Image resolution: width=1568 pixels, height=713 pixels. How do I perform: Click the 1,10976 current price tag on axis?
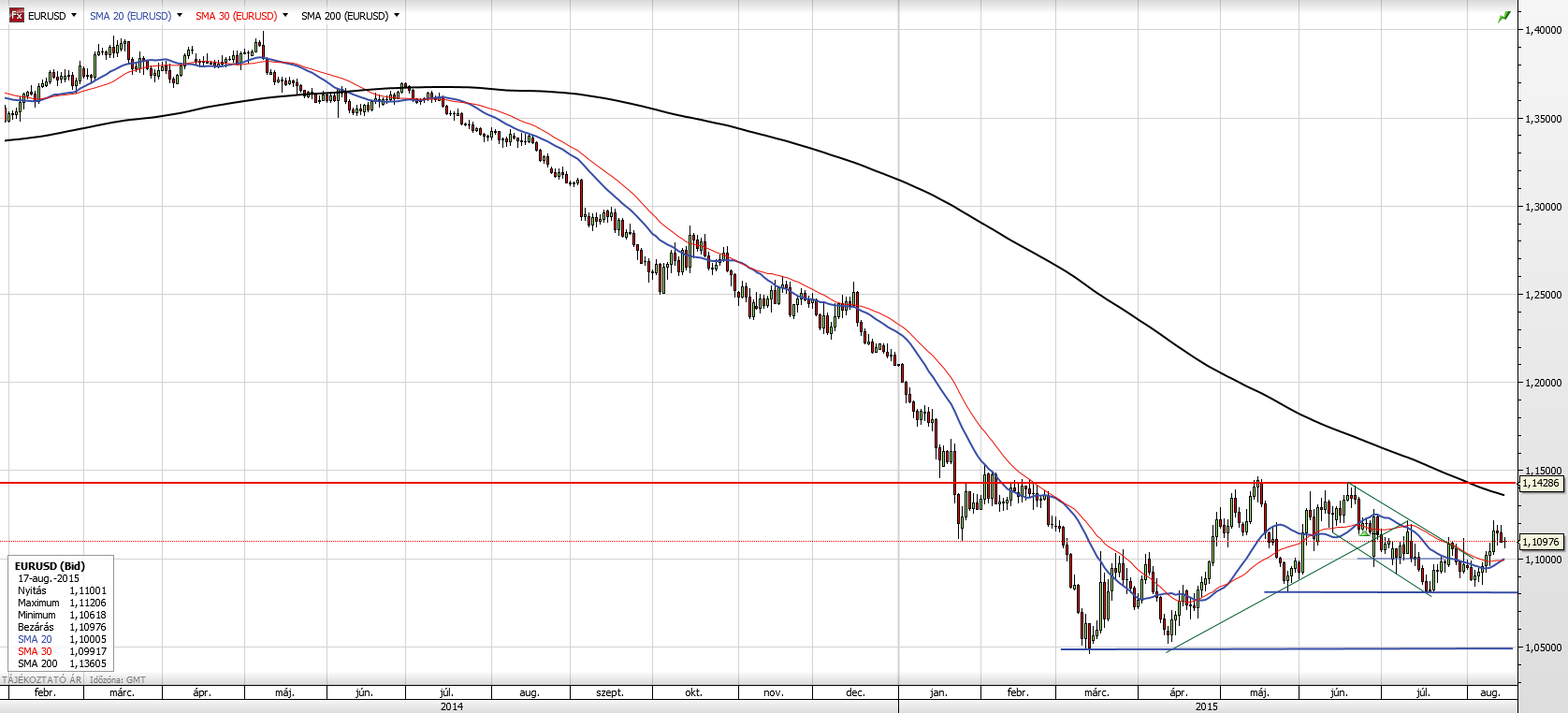[x=1541, y=542]
